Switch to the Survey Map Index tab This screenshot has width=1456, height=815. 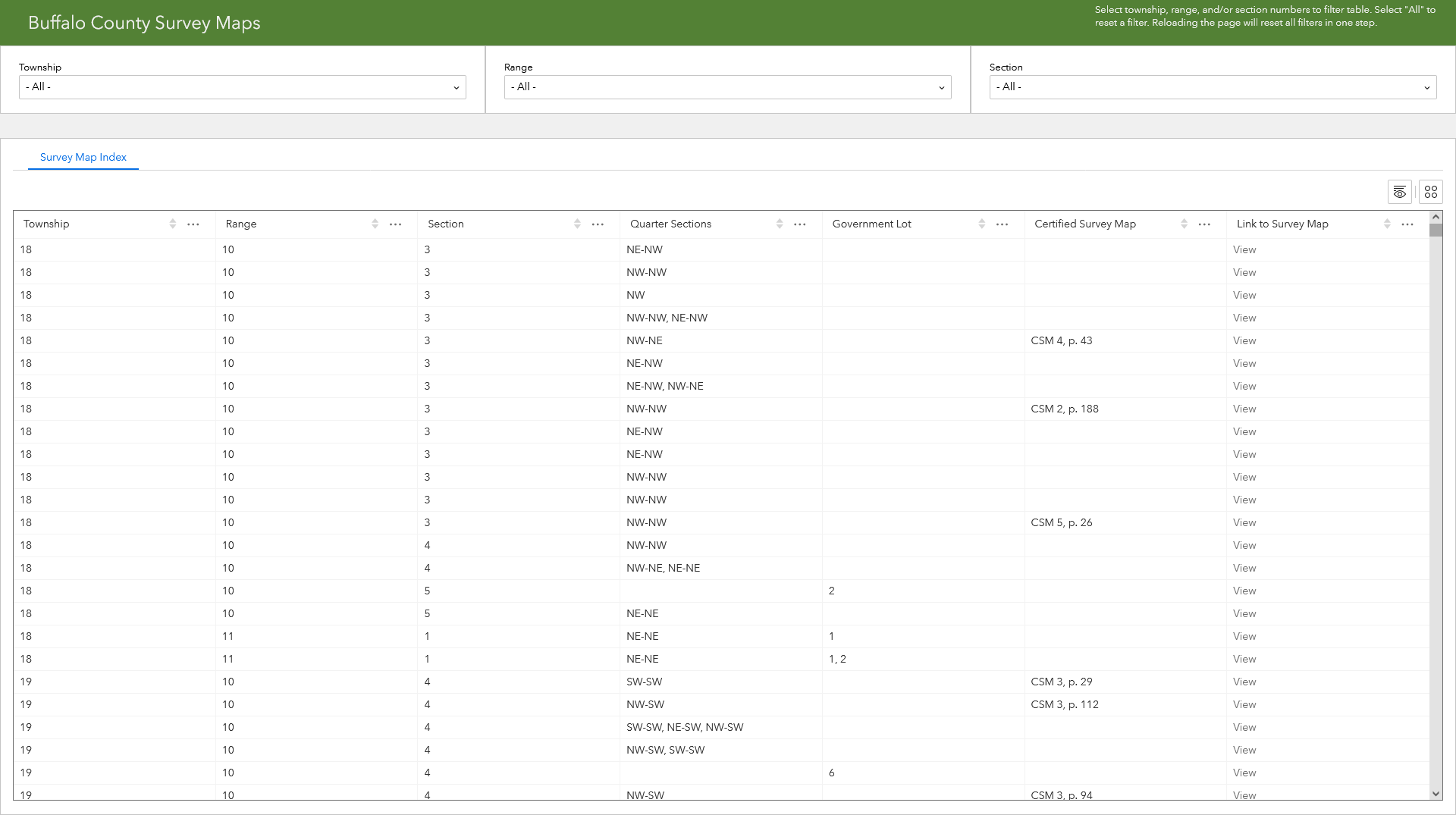[x=83, y=157]
